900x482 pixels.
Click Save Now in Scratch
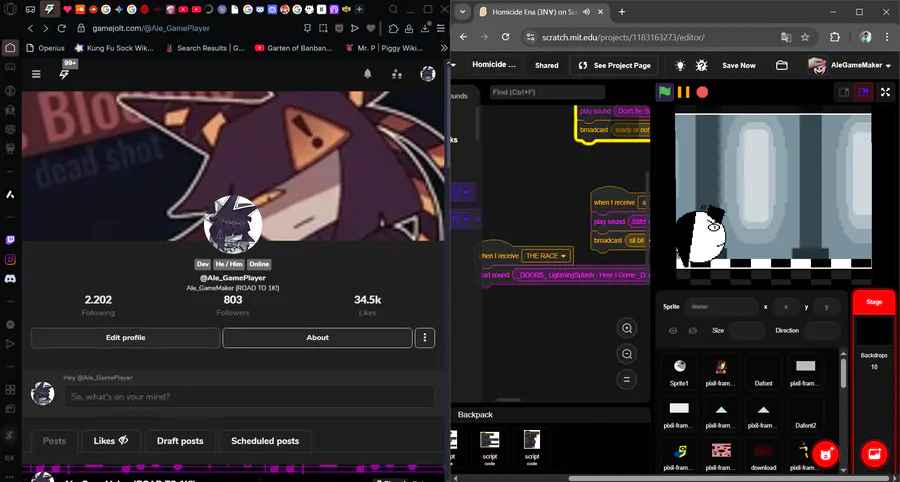739,65
